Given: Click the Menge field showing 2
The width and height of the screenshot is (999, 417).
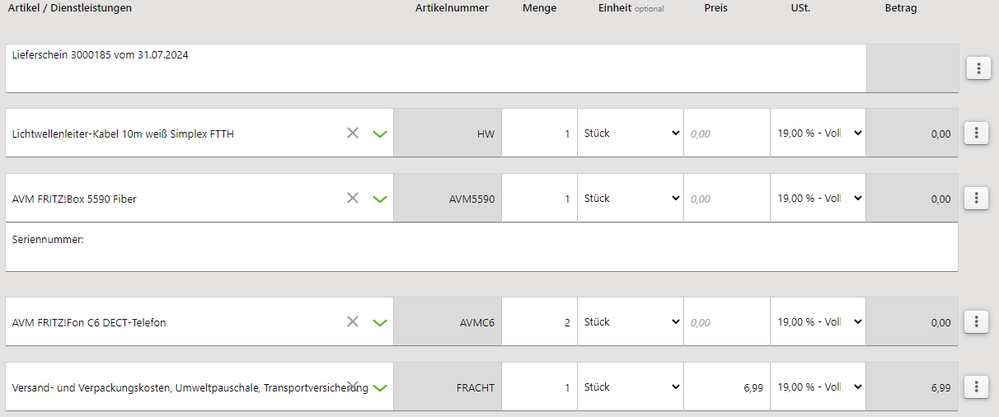Looking at the screenshot, I should [540, 322].
